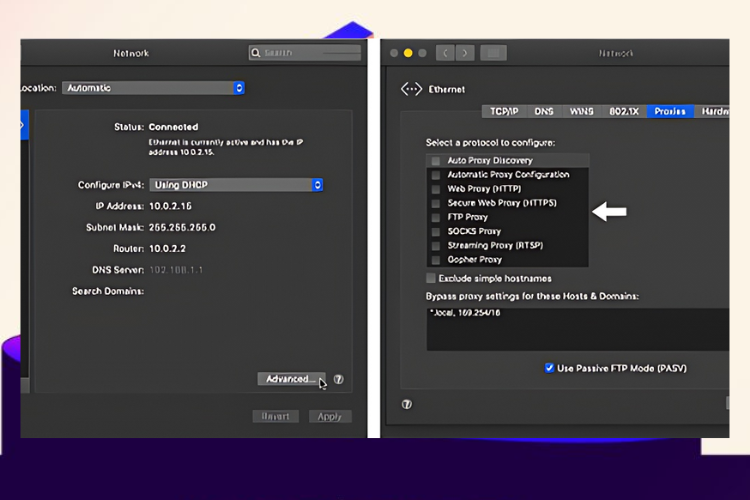This screenshot has width=750, height=500.
Task: Click the Status Connected text
Action: pyautogui.click(x=173, y=127)
